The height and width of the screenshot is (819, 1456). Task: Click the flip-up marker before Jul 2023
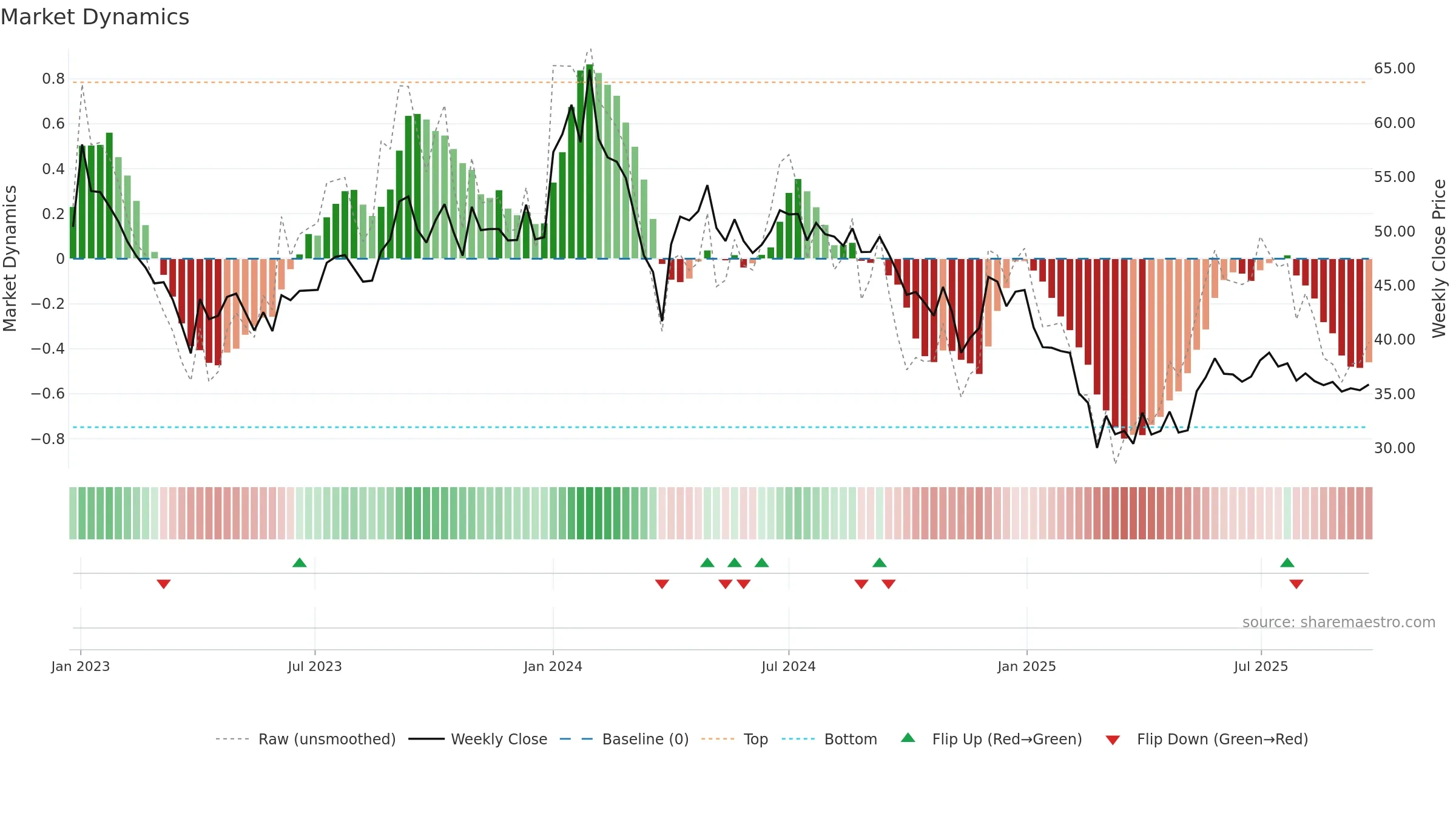click(300, 562)
